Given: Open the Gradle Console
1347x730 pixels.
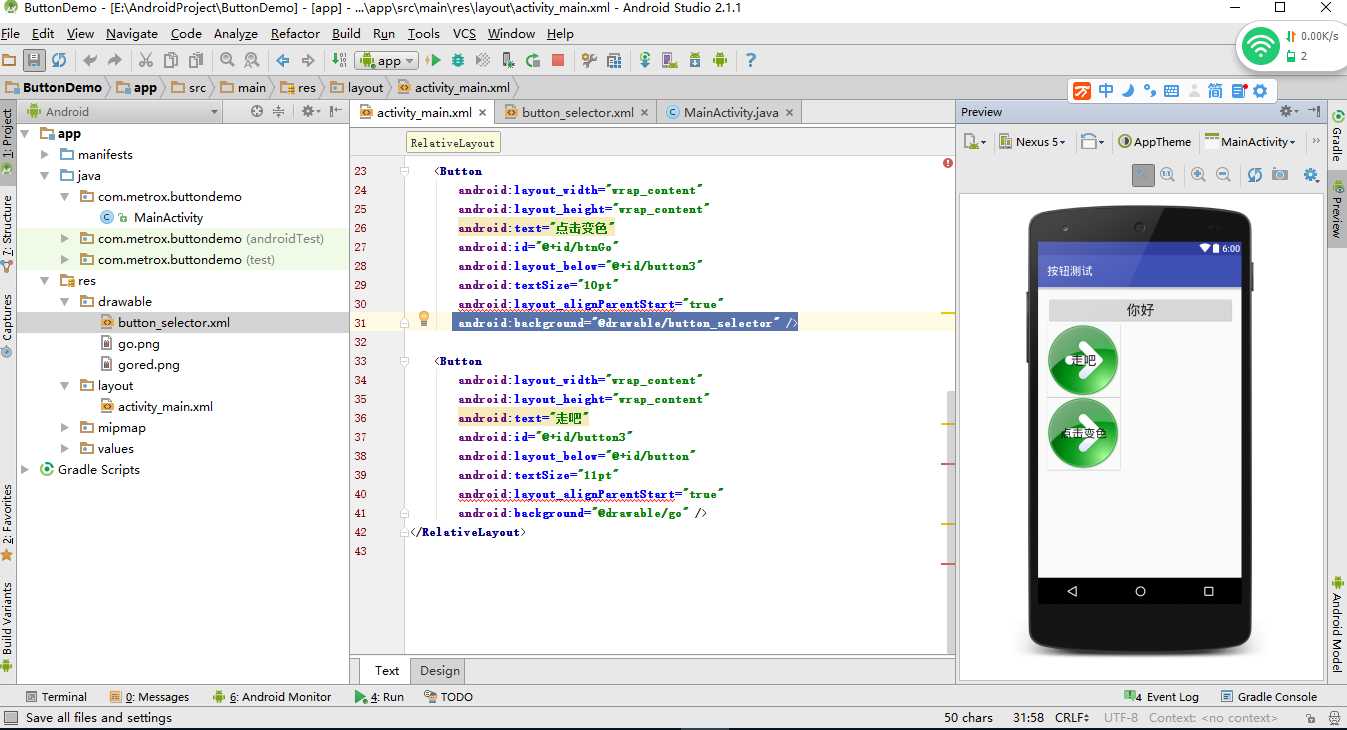Looking at the screenshot, I should pos(1268,697).
